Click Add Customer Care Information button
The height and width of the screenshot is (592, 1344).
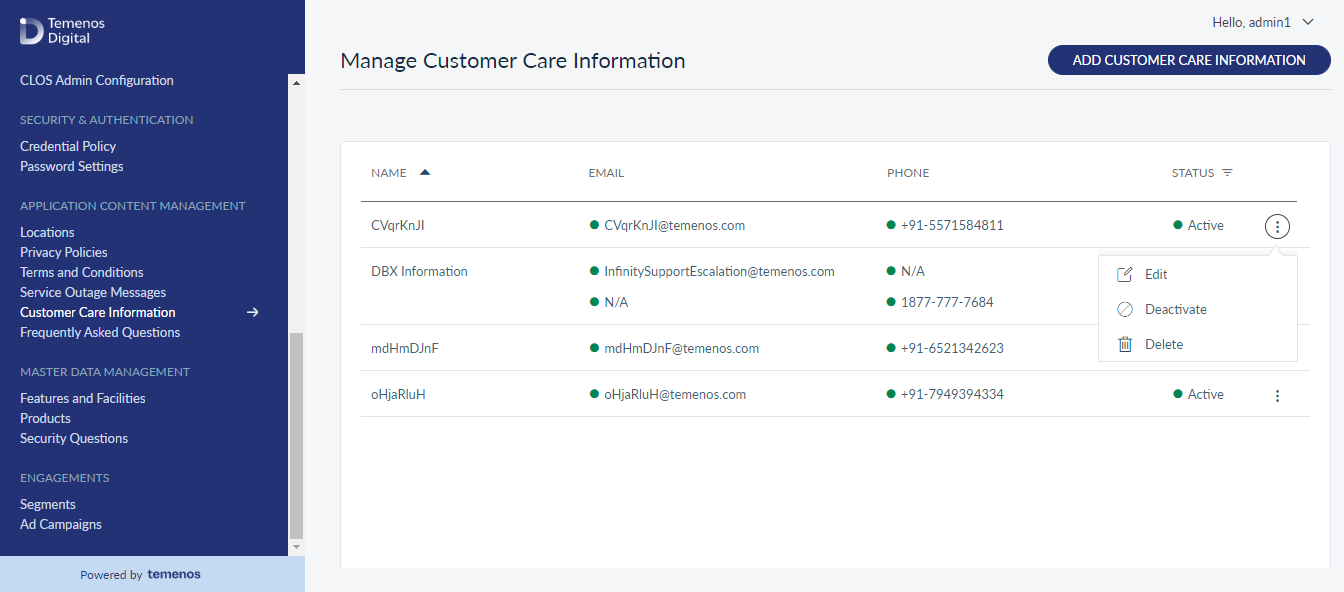click(x=1189, y=60)
